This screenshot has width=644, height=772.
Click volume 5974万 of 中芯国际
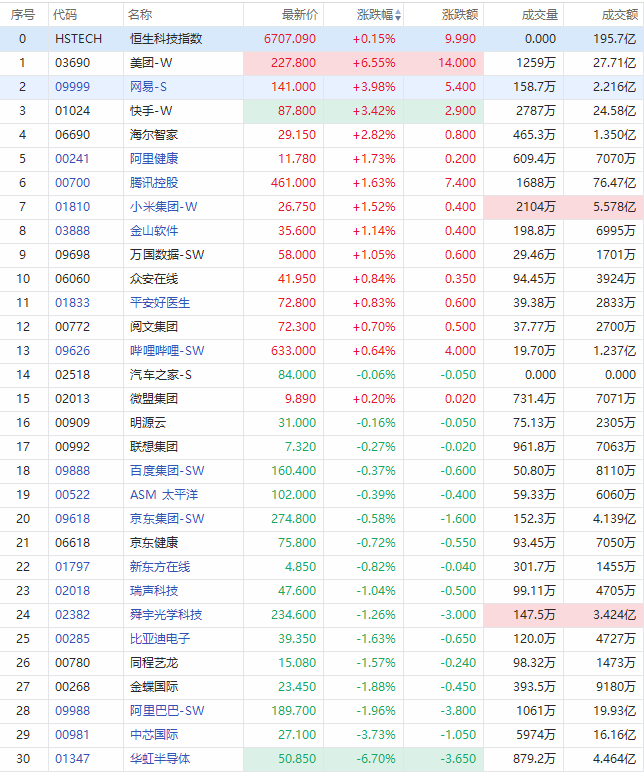pyautogui.click(x=536, y=735)
